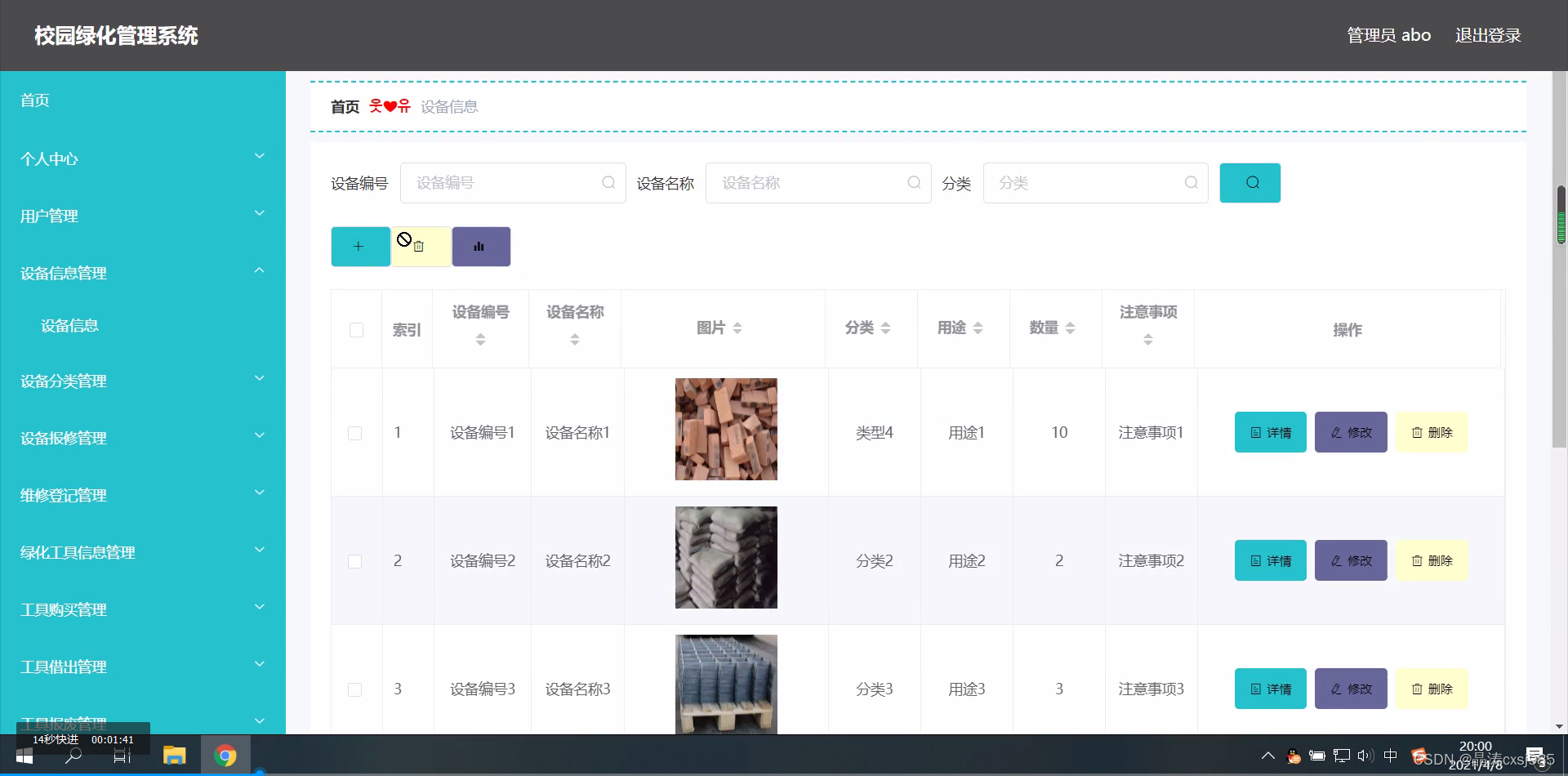Viewport: 1568px width, 776px height.
Task: Click the teal magnifier search button
Action: pyautogui.click(x=1249, y=182)
